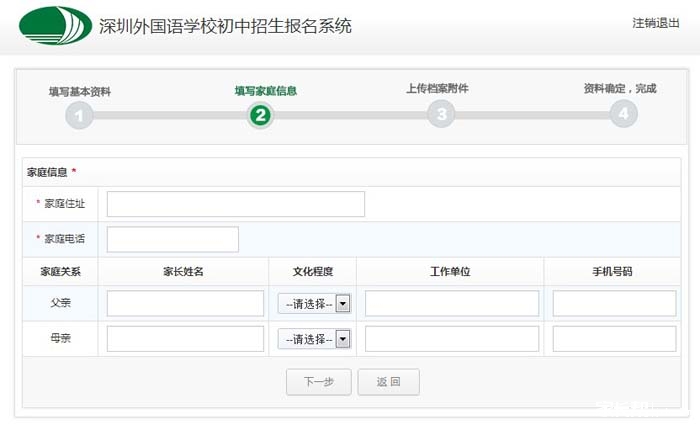Screen dimensions: 700x425
Task: Select the 上传档案附件 step label
Action: (x=437, y=89)
